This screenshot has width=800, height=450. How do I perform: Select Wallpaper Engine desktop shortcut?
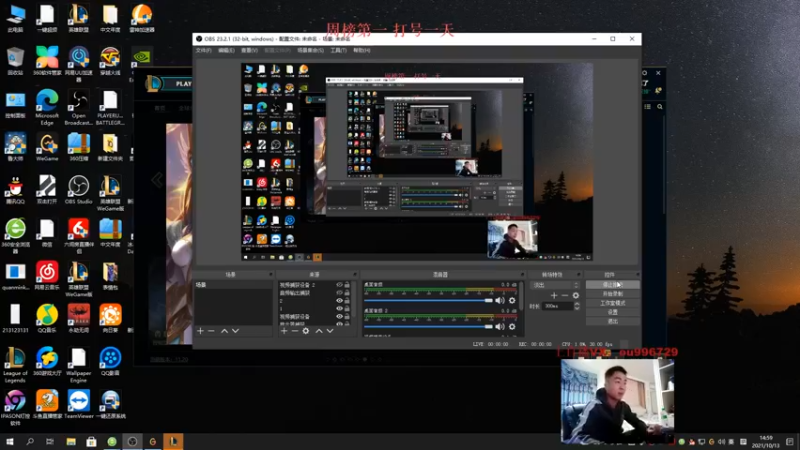click(79, 365)
